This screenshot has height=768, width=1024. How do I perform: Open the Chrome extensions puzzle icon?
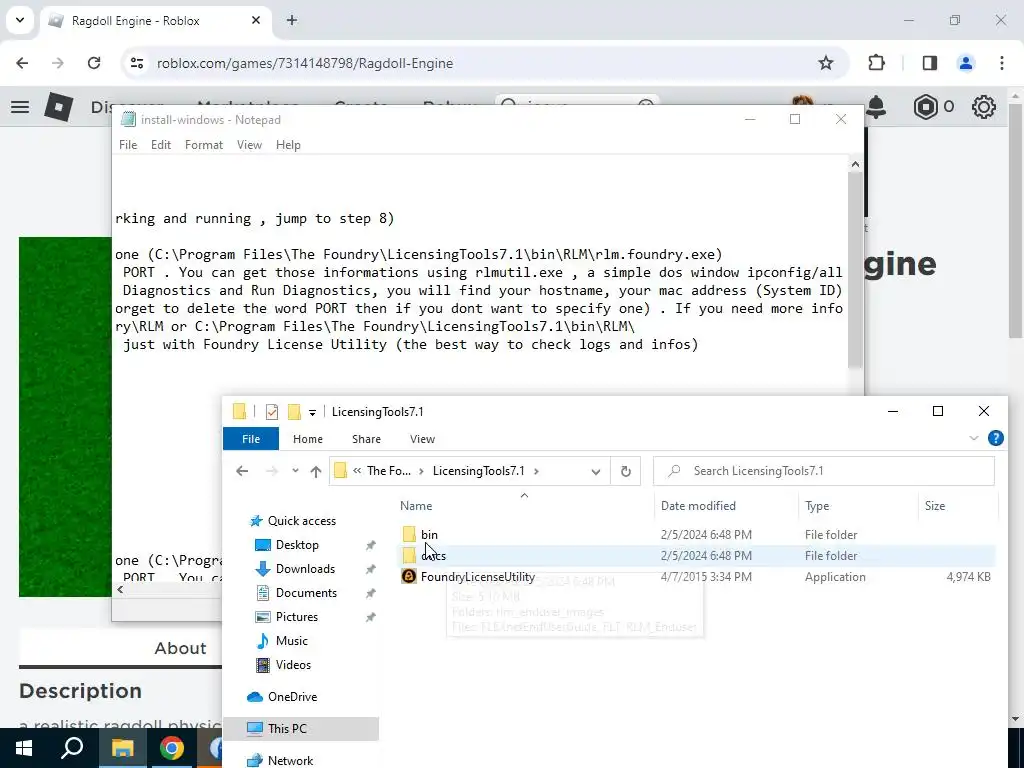[876, 63]
